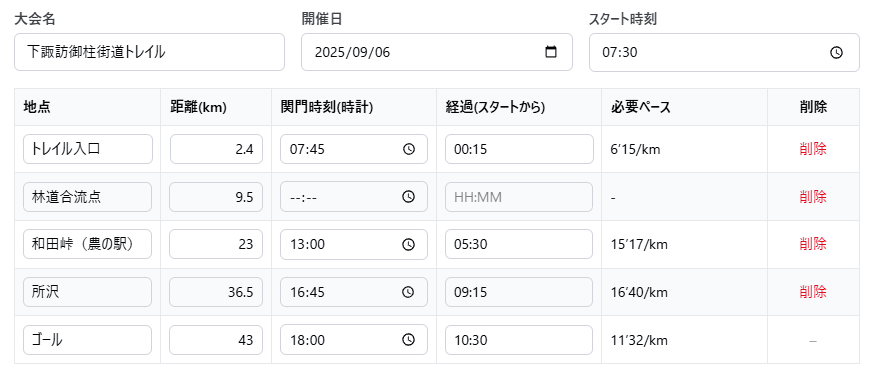The height and width of the screenshot is (372, 876).
Task: Click the clock icon in スタート時刻 field
Action: [836, 53]
